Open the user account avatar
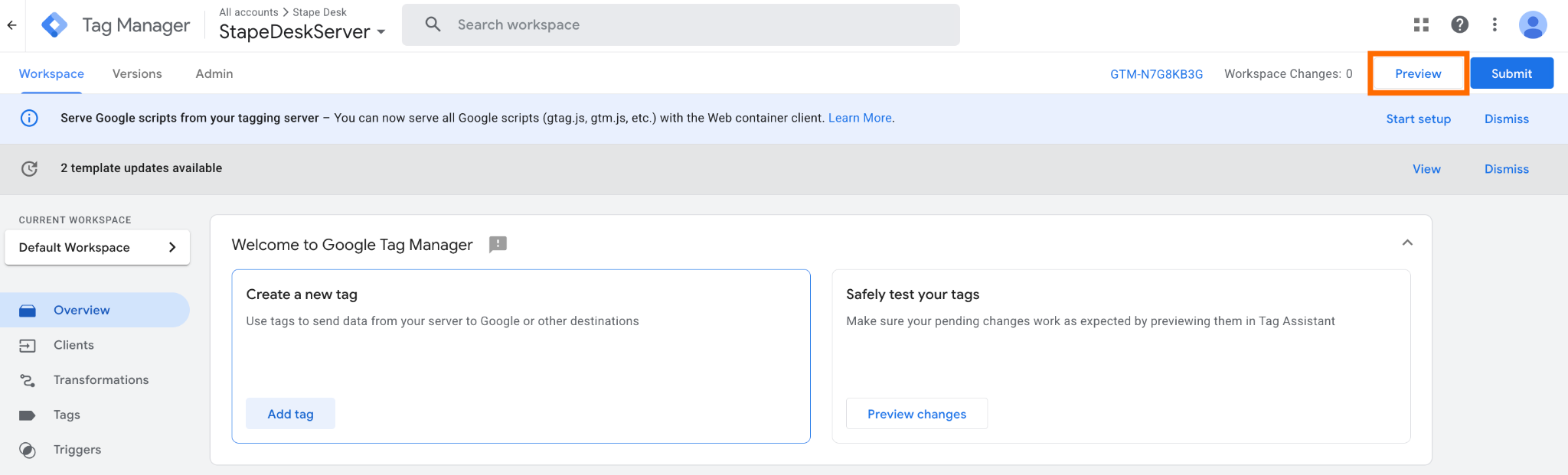The width and height of the screenshot is (1568, 475). (x=1533, y=25)
